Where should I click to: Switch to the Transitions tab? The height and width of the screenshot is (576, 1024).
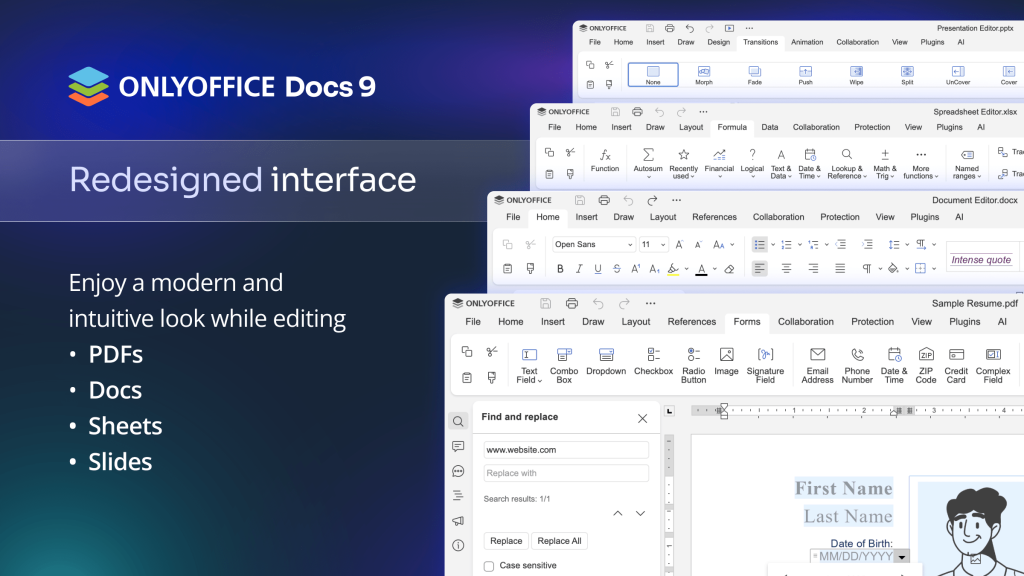click(x=760, y=42)
